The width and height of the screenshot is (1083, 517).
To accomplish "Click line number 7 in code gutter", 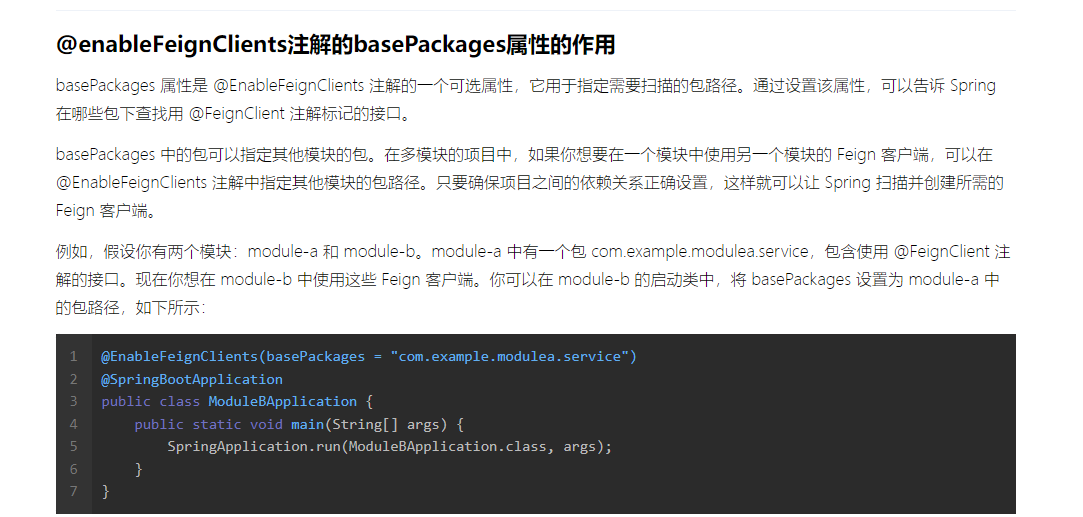I will click(73, 491).
